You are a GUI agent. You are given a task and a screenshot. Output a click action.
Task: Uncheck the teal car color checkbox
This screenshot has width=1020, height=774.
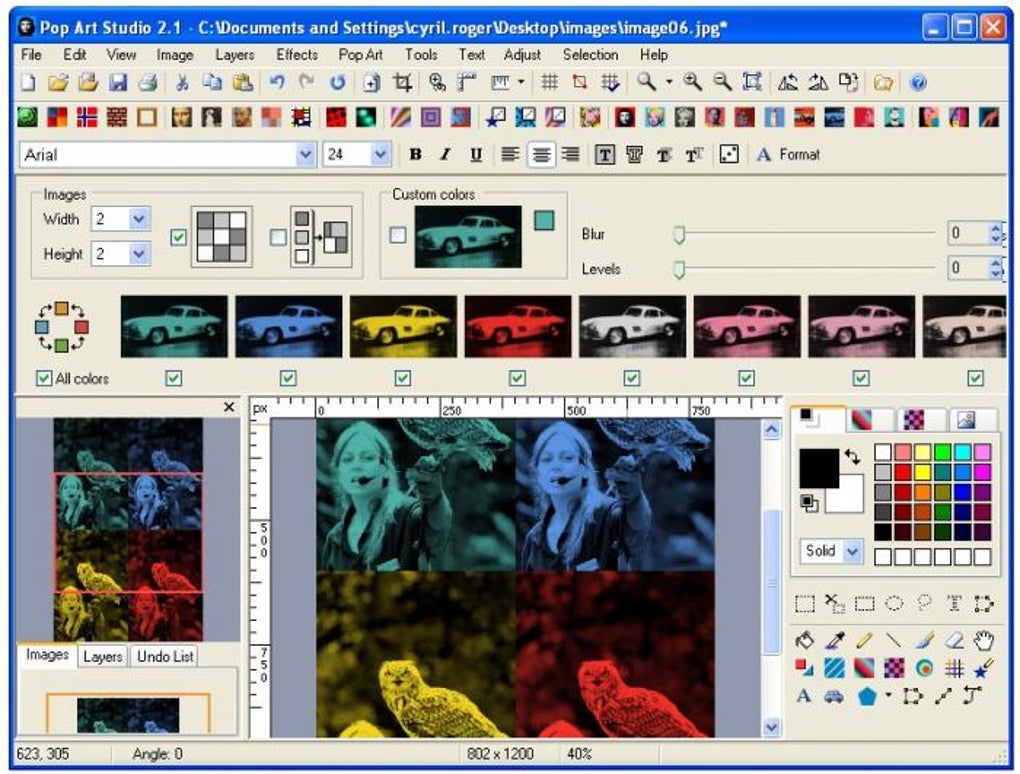pyautogui.click(x=174, y=379)
